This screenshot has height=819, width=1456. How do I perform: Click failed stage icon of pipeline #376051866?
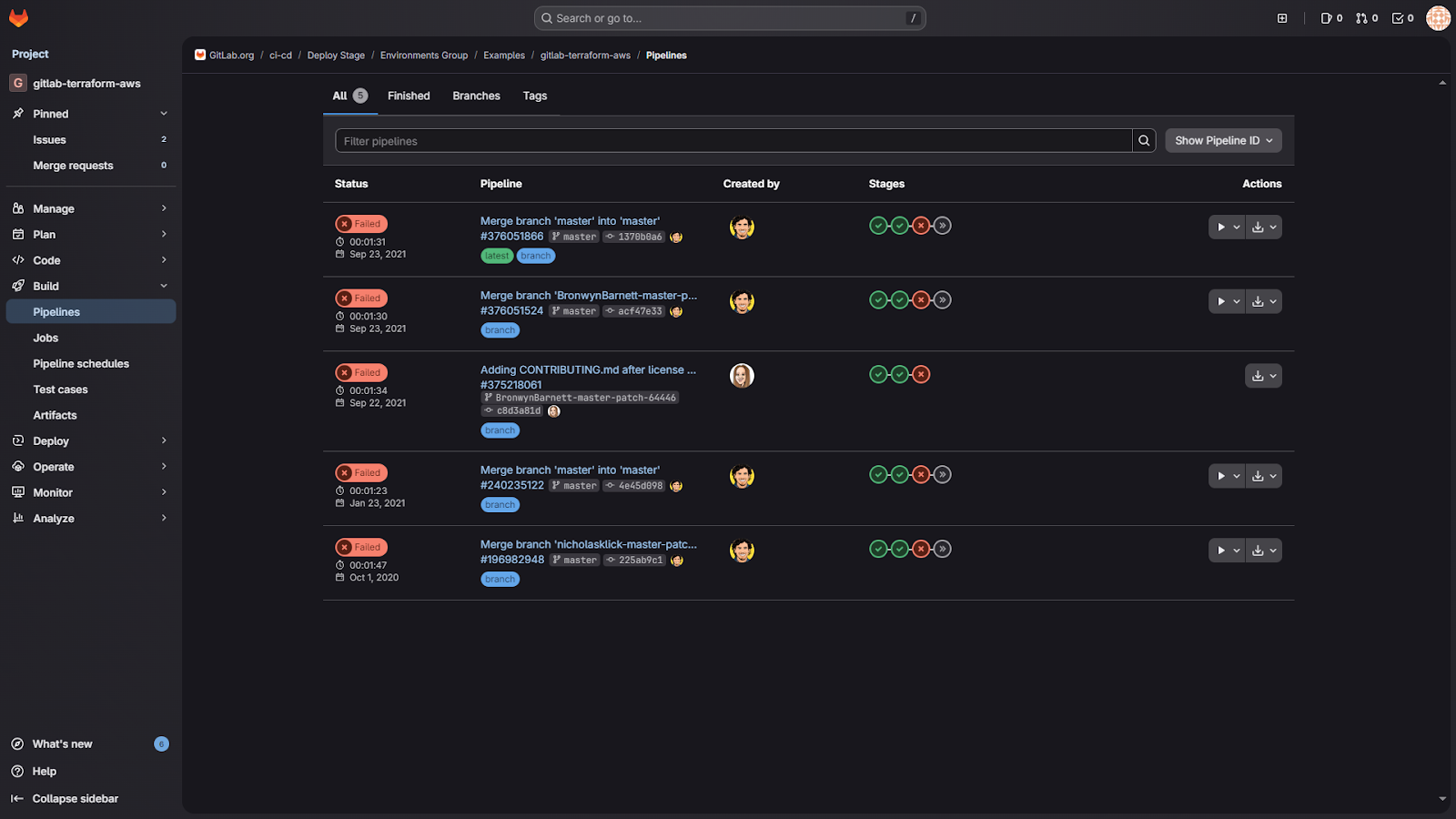tap(921, 226)
